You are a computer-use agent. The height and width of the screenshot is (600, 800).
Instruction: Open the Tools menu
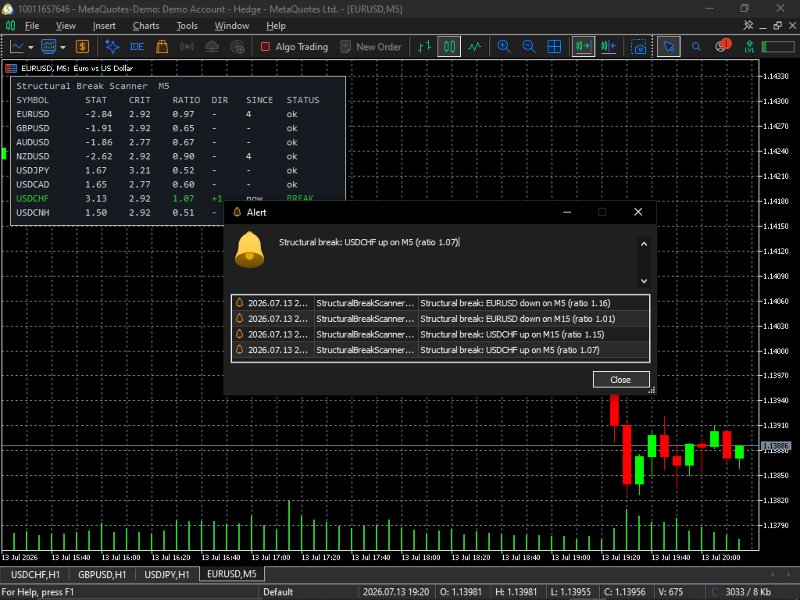coord(187,26)
